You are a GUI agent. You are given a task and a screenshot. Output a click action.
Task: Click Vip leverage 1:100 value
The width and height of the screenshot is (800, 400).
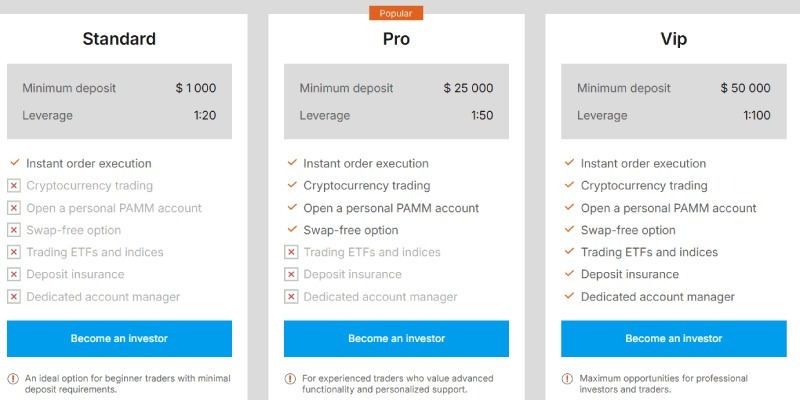tap(756, 115)
